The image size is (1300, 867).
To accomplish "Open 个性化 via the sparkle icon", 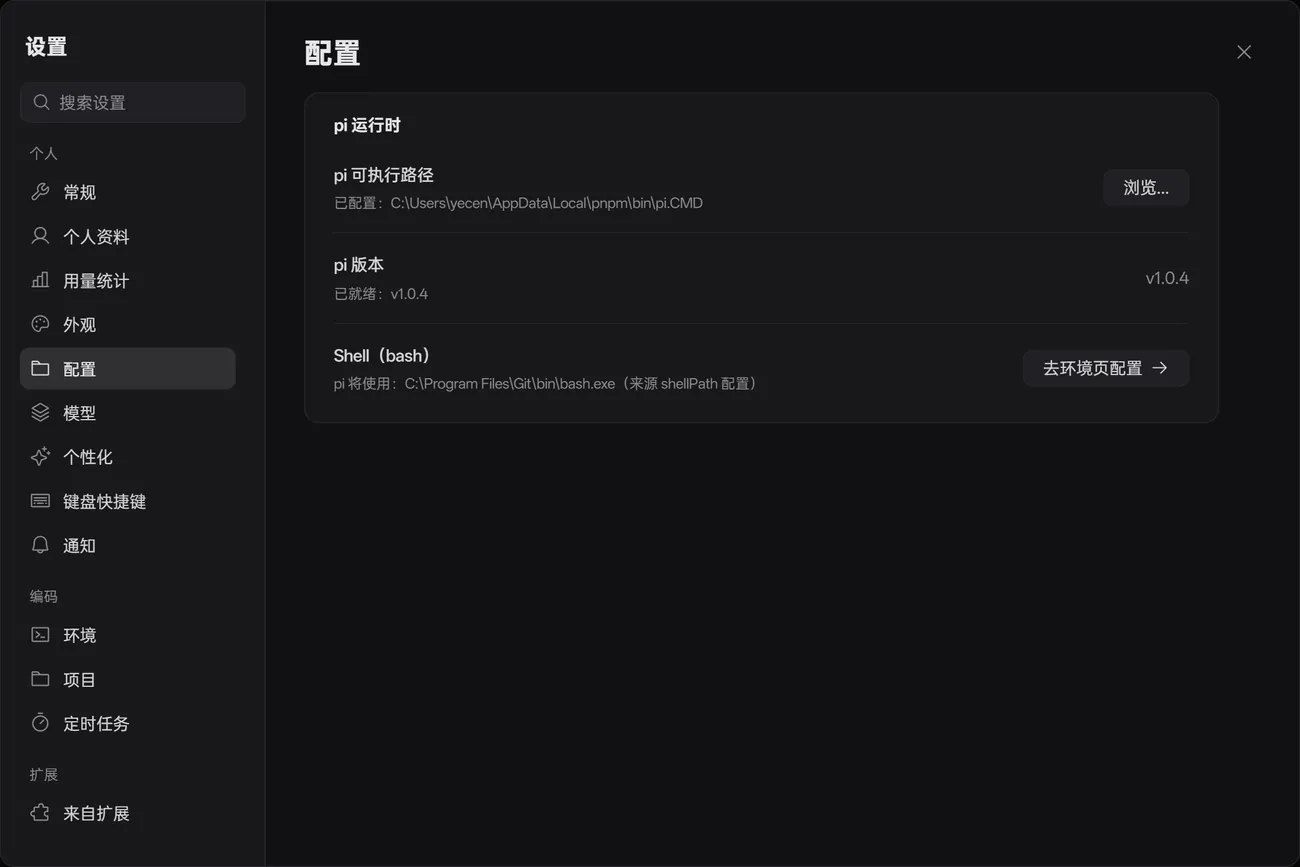I will coord(40,456).
